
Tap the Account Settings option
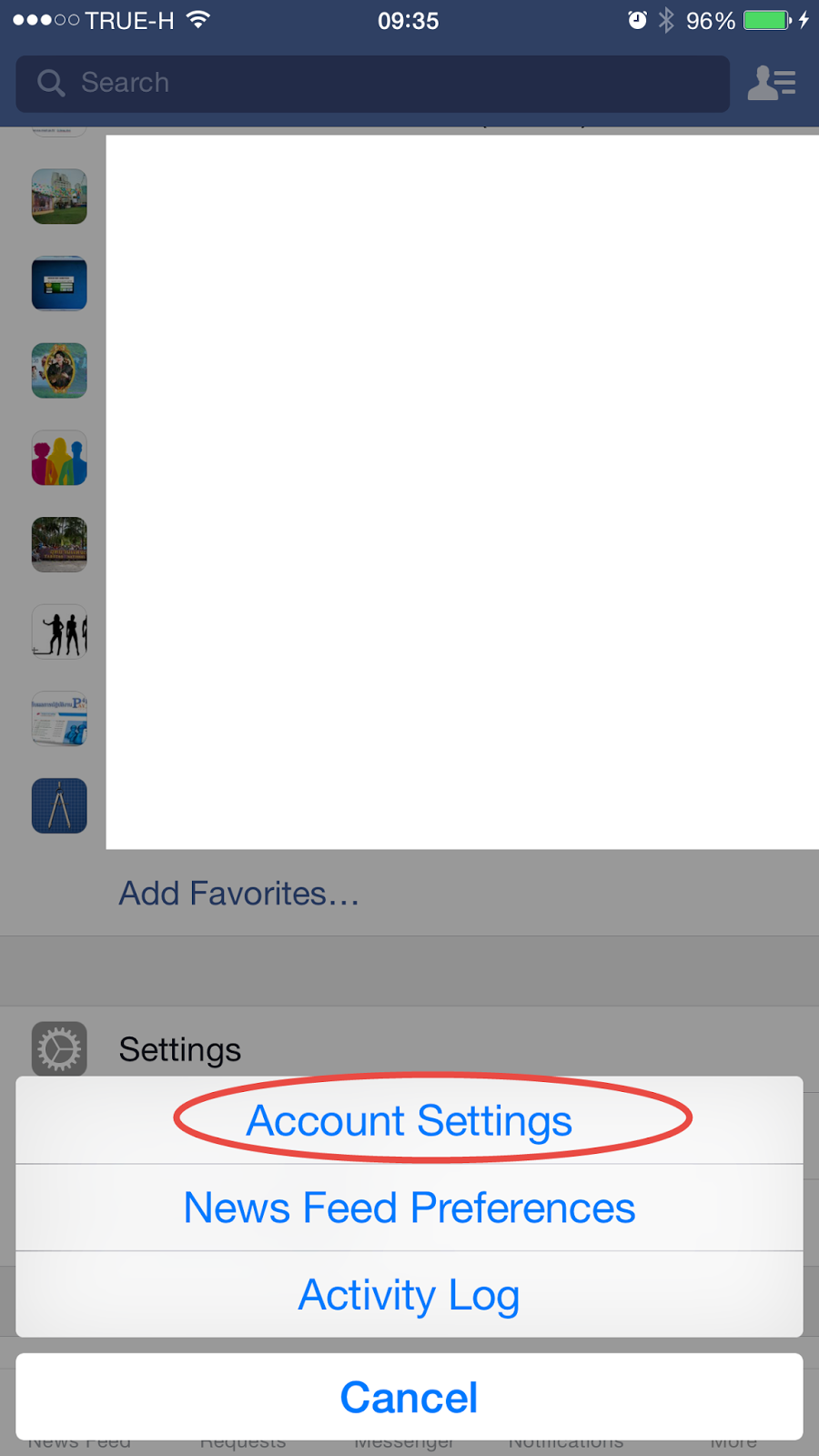pyautogui.click(x=409, y=1120)
